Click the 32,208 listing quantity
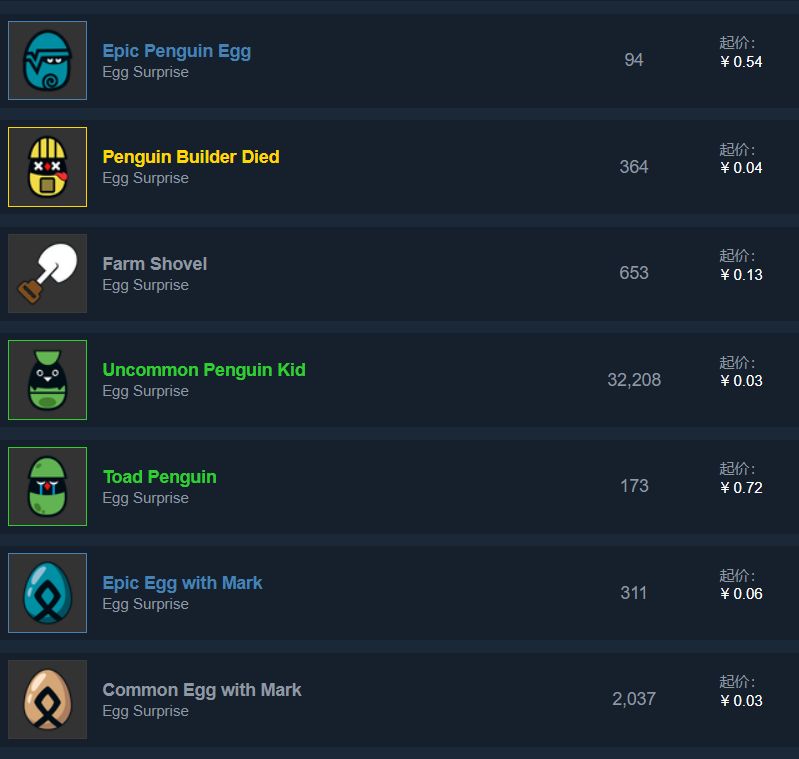 click(634, 380)
